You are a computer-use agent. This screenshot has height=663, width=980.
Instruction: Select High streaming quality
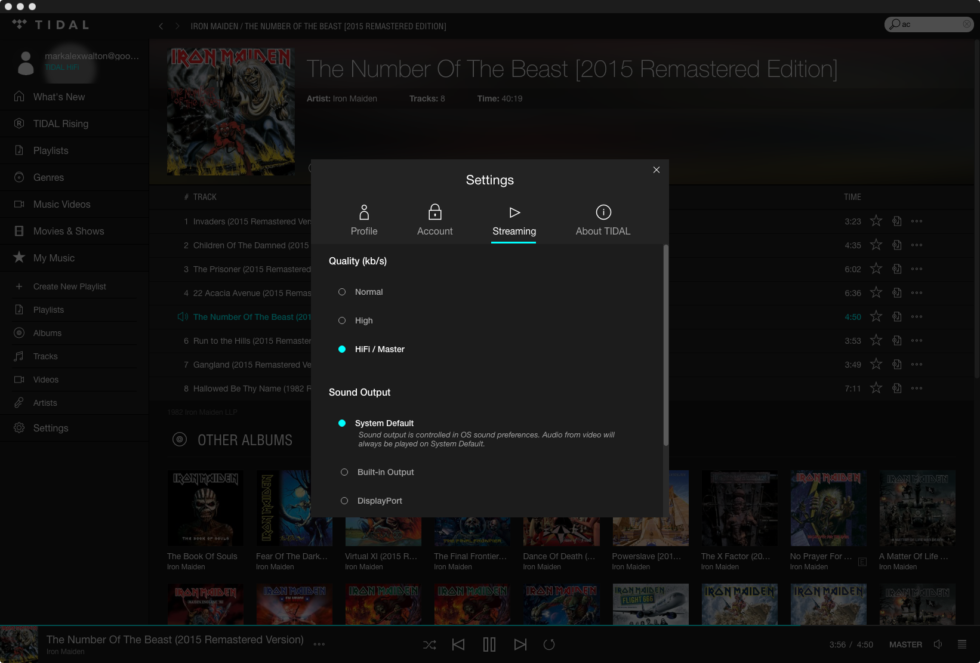coord(355,321)
